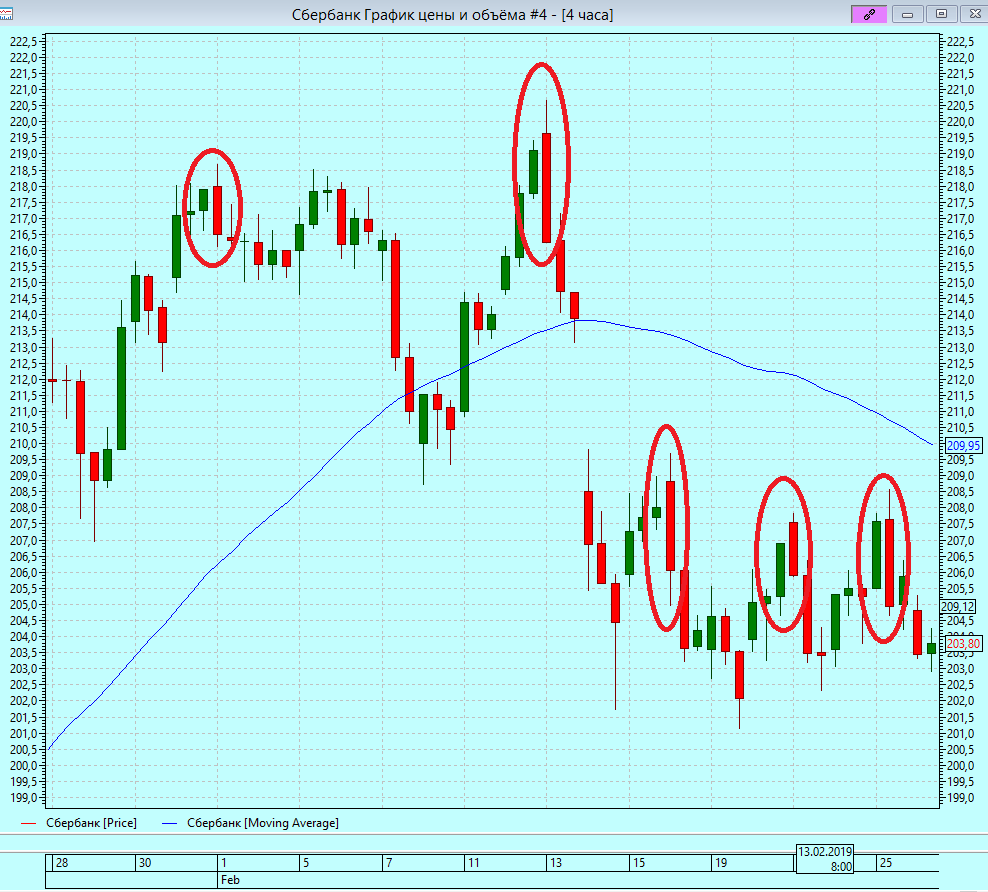Screen dimensions: 988x892
Task: Select the black 209,12 value label
Action: click(958, 607)
